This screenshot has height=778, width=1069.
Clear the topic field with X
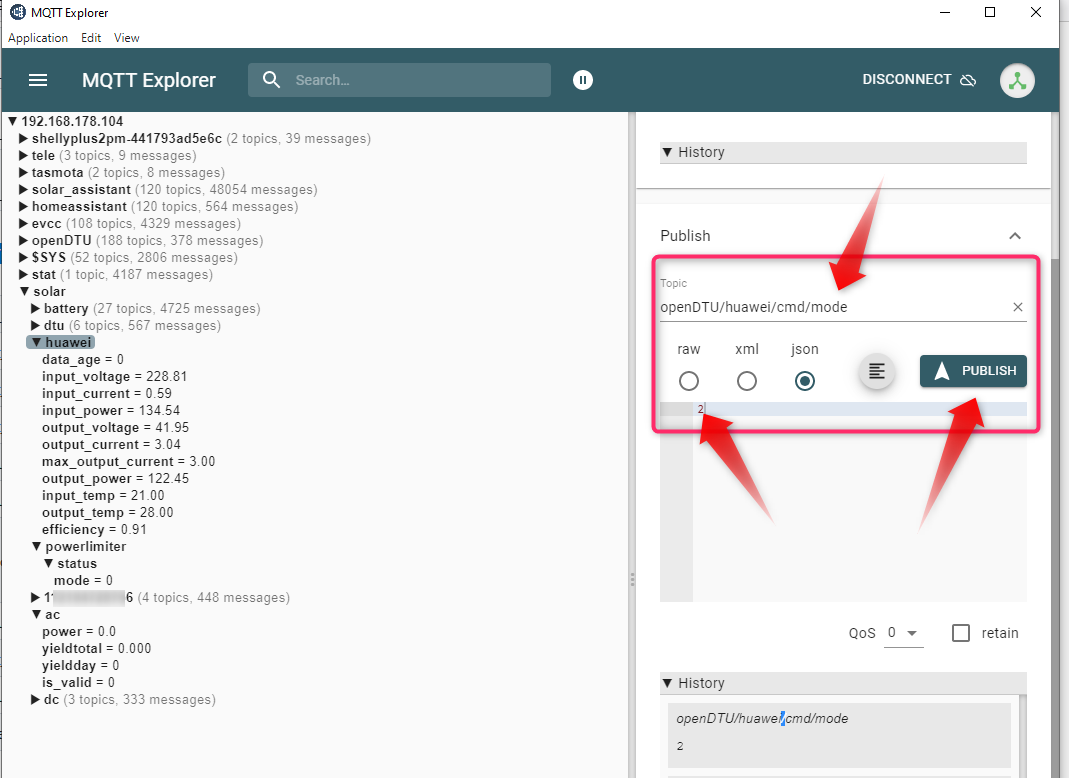click(x=1017, y=307)
